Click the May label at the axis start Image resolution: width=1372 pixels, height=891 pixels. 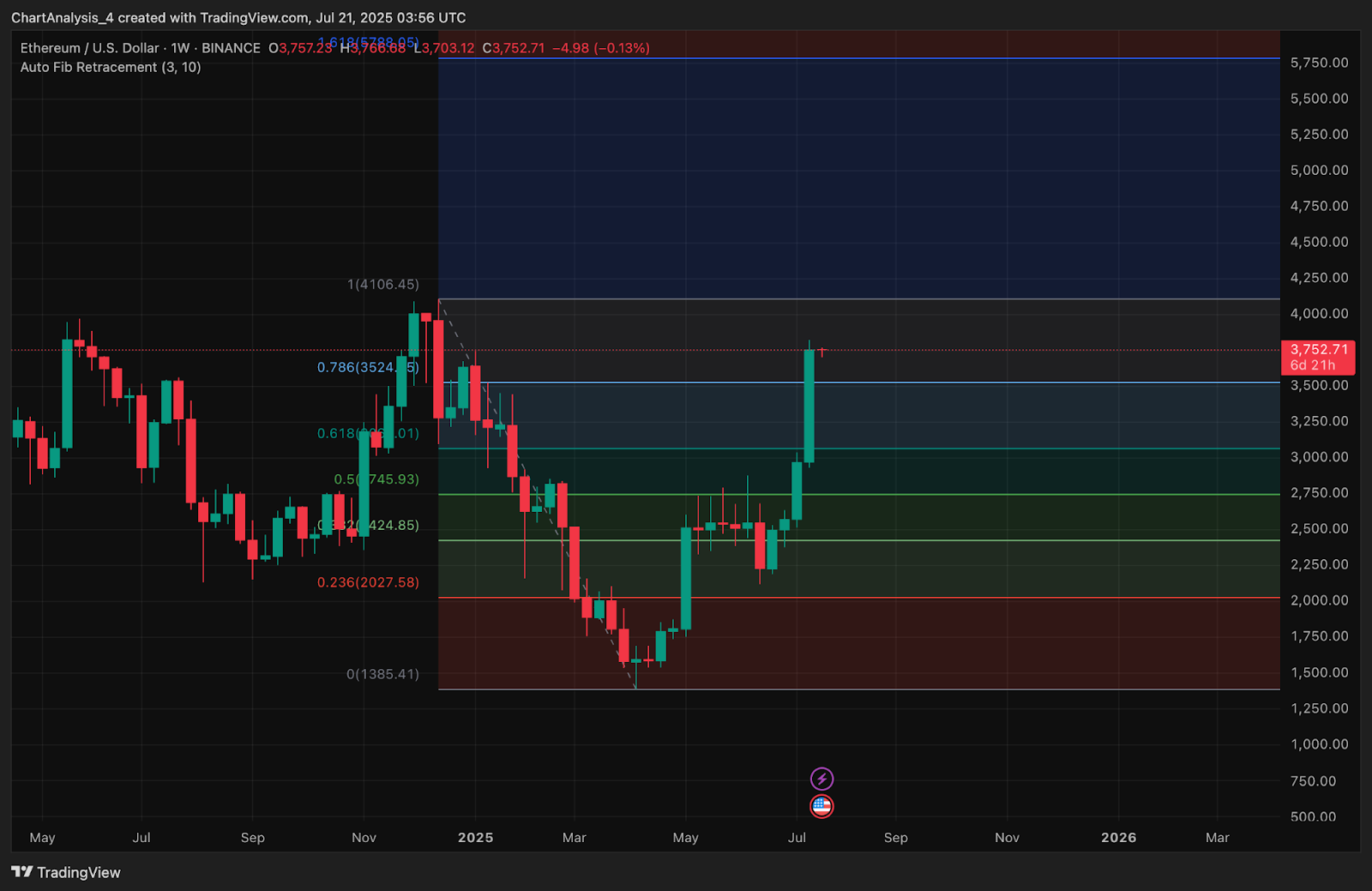click(x=42, y=838)
